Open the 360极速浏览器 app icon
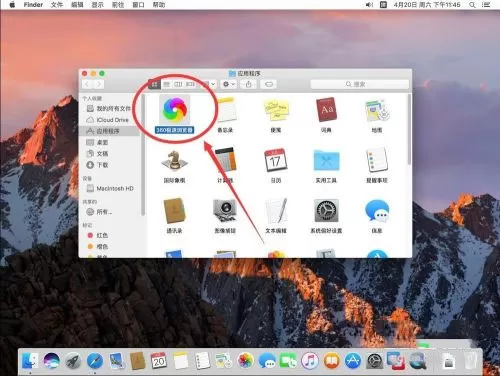Viewport: 500px width, 376px height. pos(175,109)
